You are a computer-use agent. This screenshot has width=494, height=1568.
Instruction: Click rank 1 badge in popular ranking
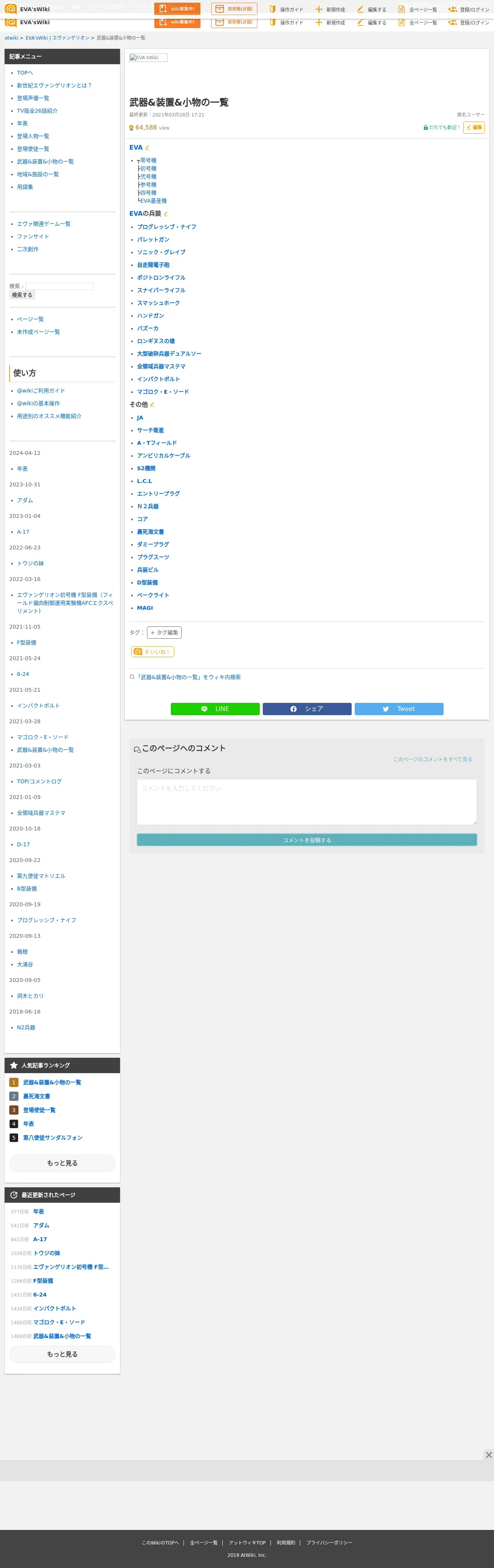click(13, 1082)
